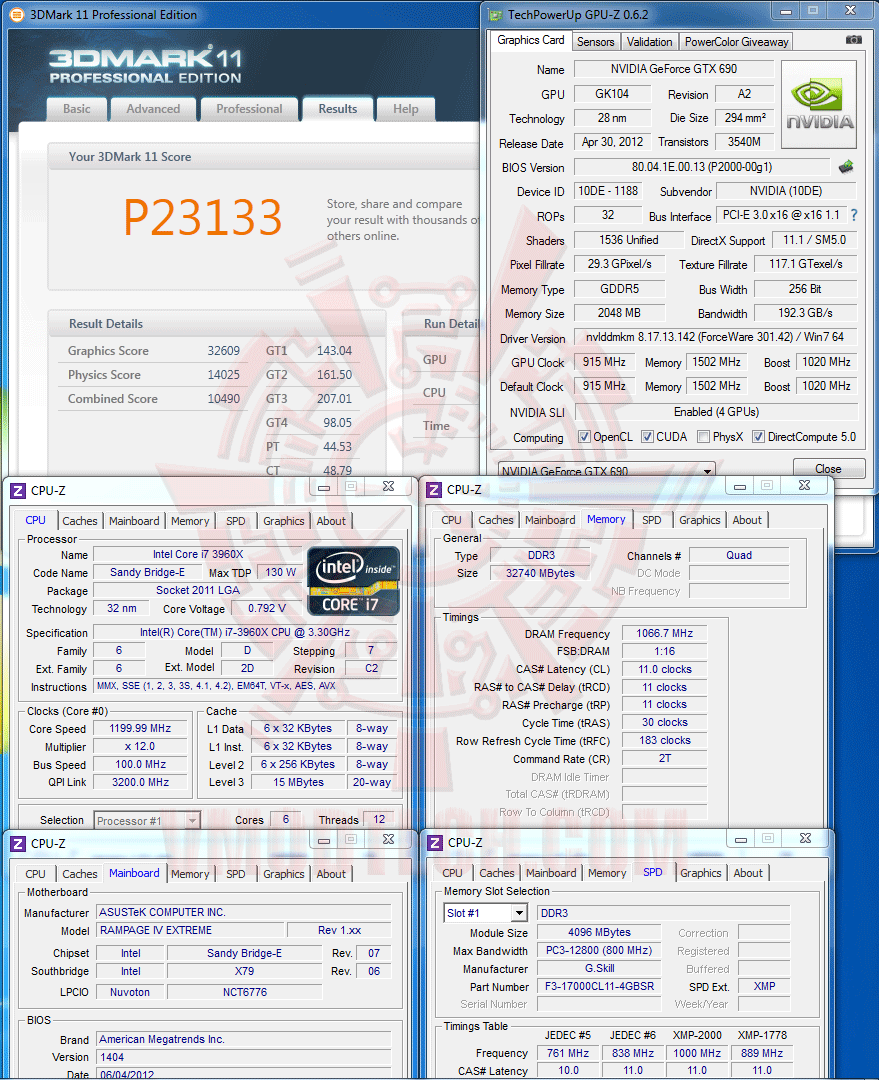Open CPU tab in the CPU-Z Mainboard window
Screen dimensions: 879x1080
35,873
